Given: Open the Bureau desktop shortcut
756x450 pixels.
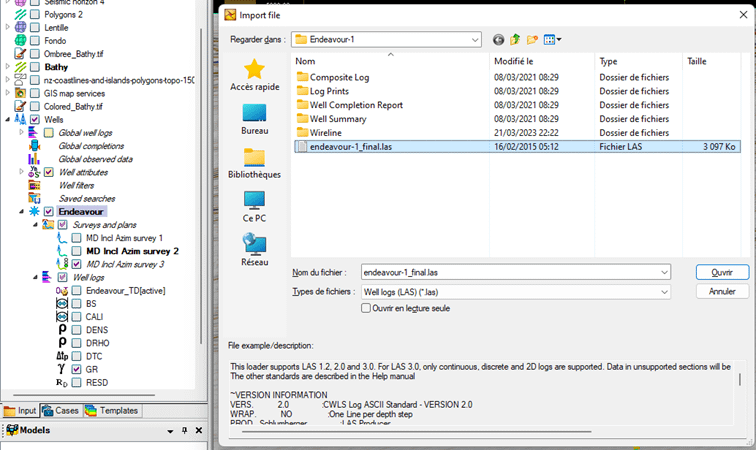Looking at the screenshot, I should click(x=254, y=118).
